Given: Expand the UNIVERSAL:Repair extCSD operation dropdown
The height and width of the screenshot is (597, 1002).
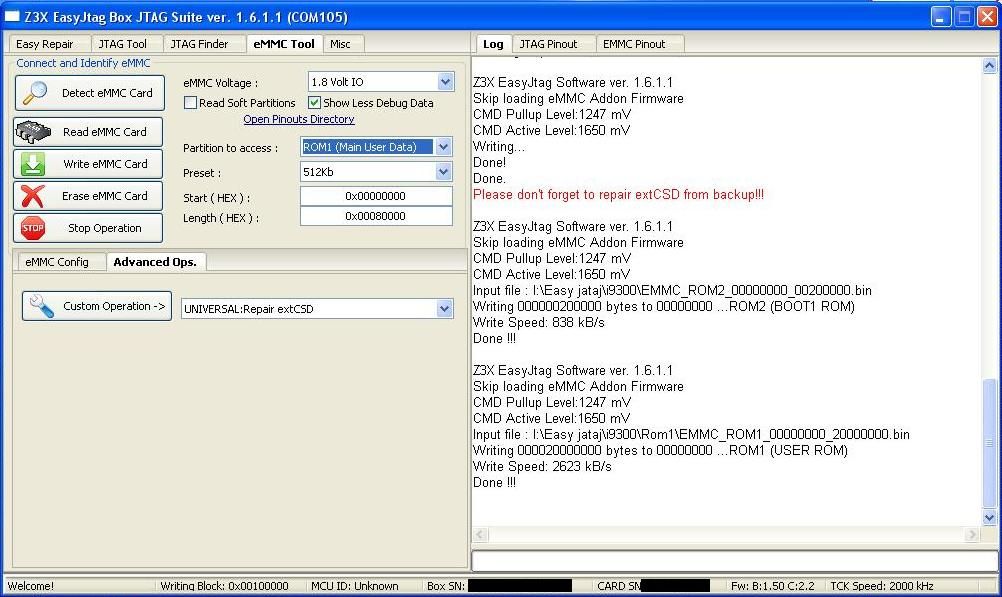Looking at the screenshot, I should click(x=444, y=309).
